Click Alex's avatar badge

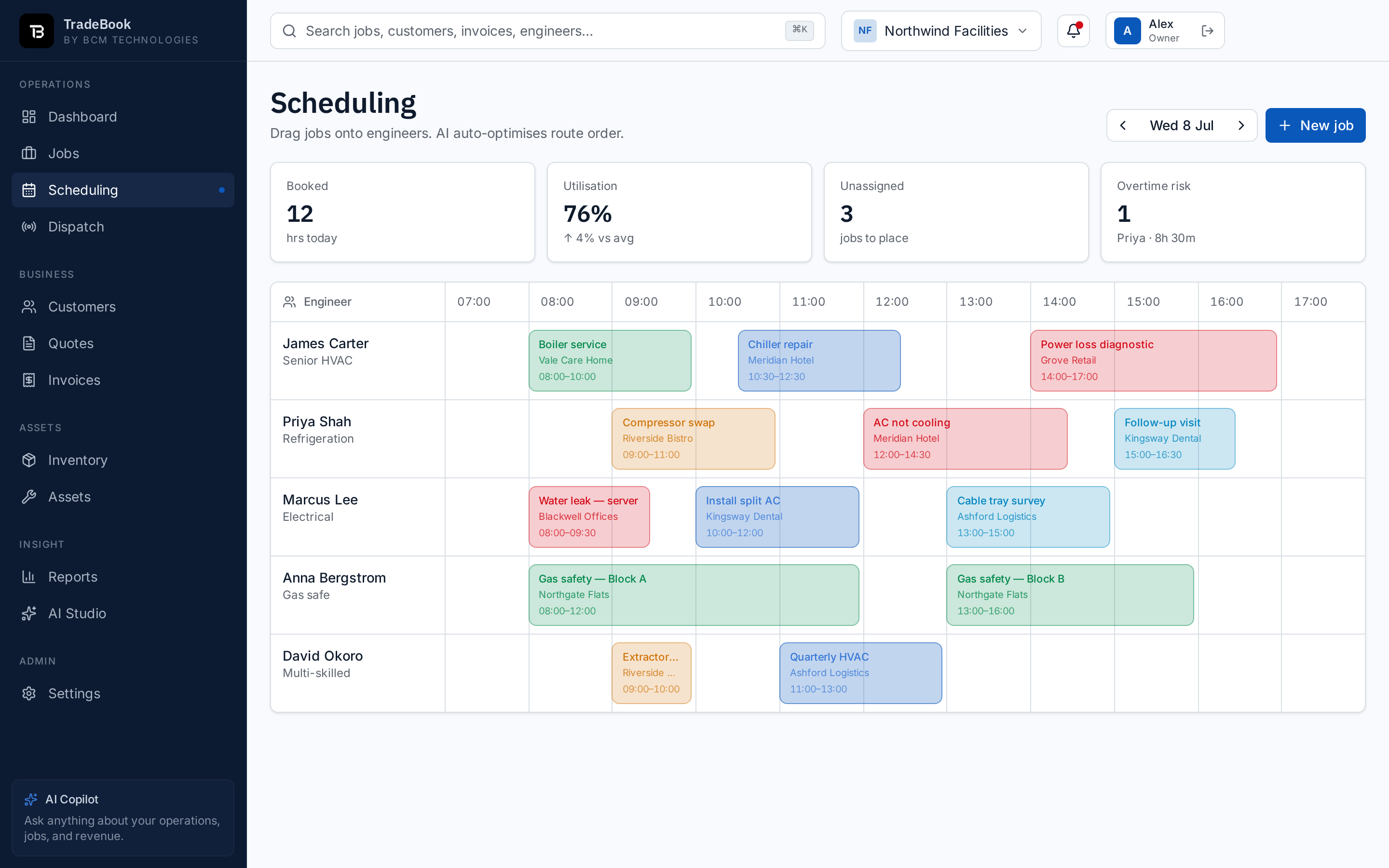pos(1127,31)
